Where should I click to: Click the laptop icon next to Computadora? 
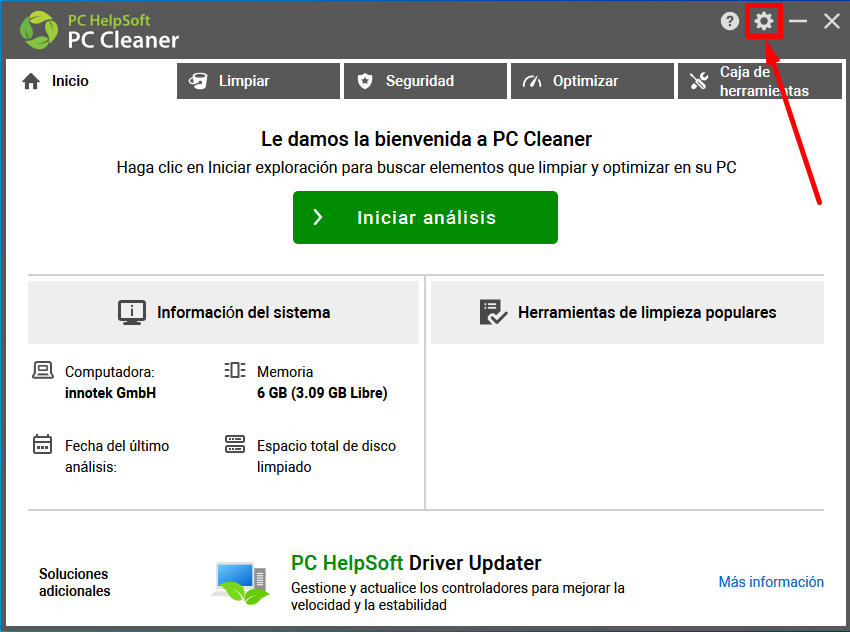pyautogui.click(x=43, y=370)
